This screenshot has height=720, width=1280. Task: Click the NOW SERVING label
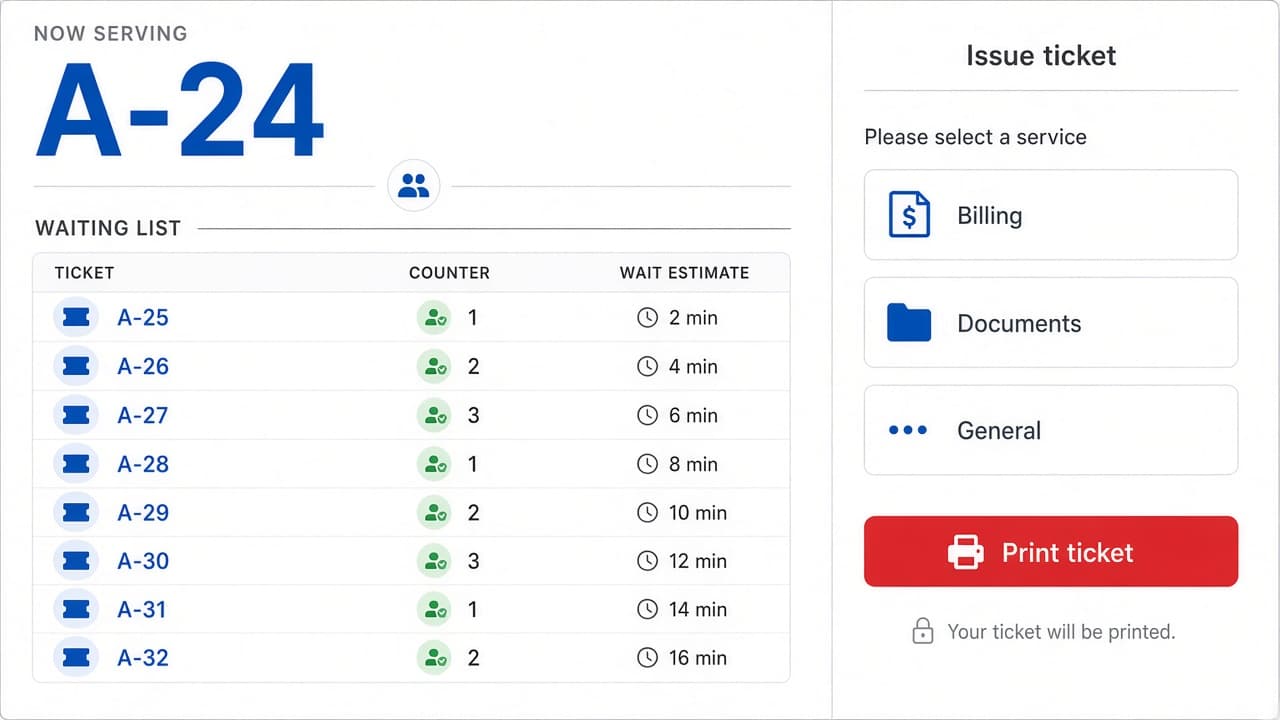click(x=111, y=33)
